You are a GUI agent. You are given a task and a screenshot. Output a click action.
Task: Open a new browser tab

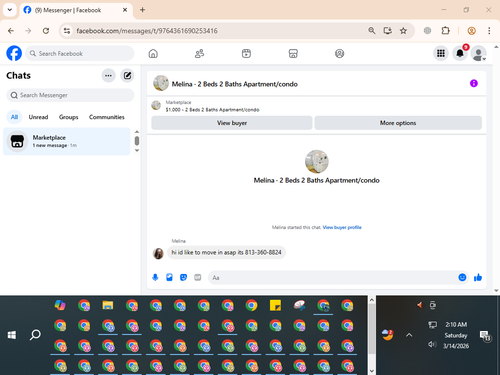coord(142,10)
